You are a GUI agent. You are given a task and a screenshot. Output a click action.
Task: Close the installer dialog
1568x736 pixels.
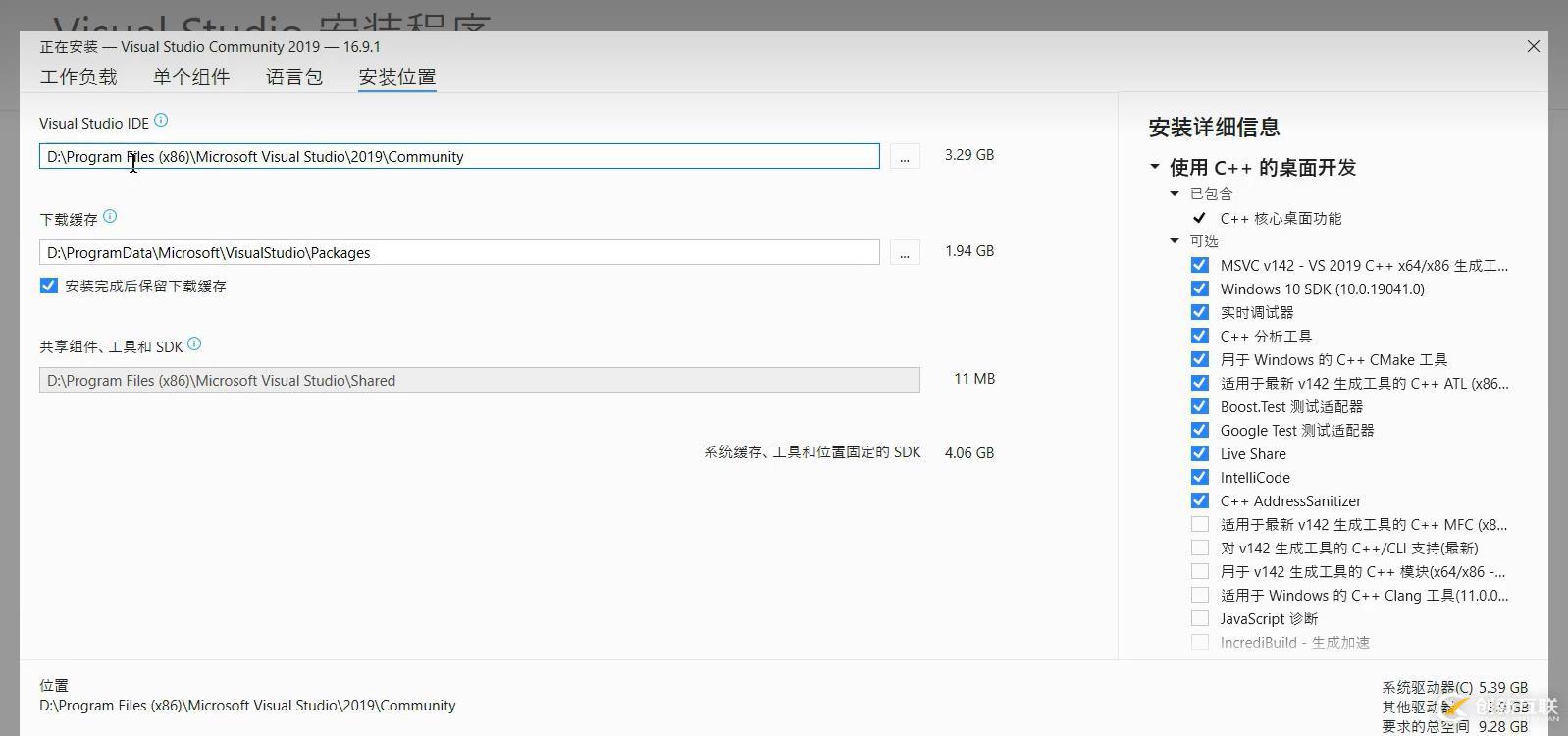(x=1534, y=46)
